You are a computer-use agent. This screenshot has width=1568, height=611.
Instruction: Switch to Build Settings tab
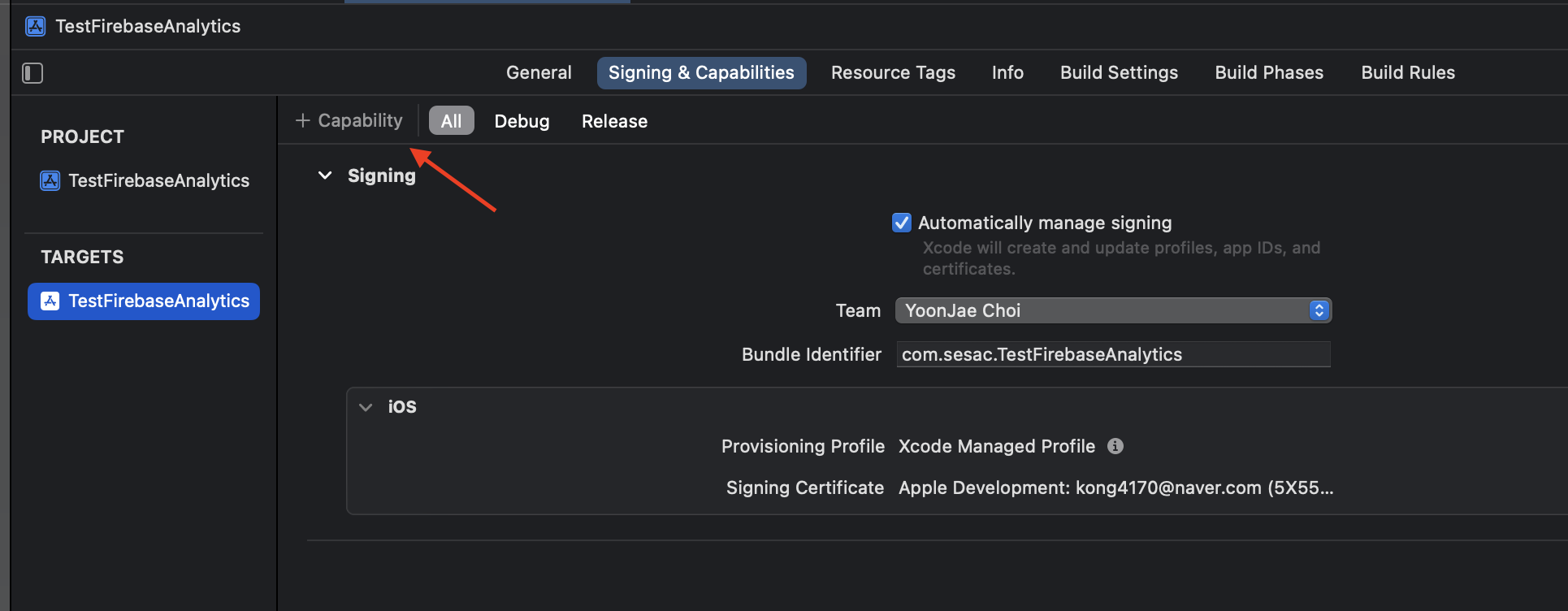click(x=1119, y=72)
